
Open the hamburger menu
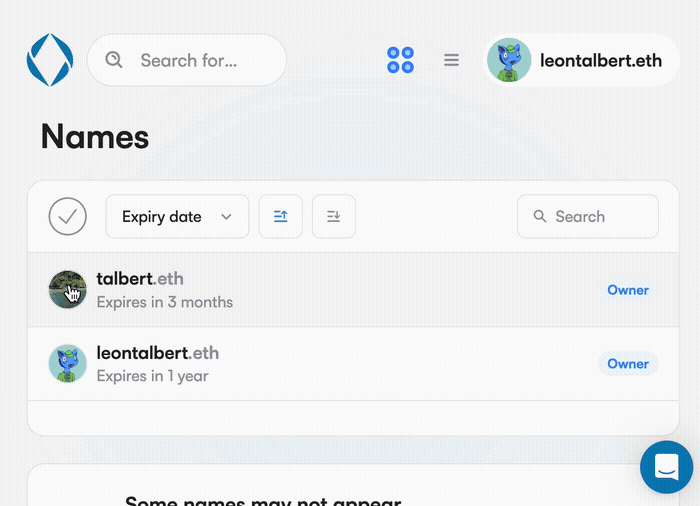point(452,60)
